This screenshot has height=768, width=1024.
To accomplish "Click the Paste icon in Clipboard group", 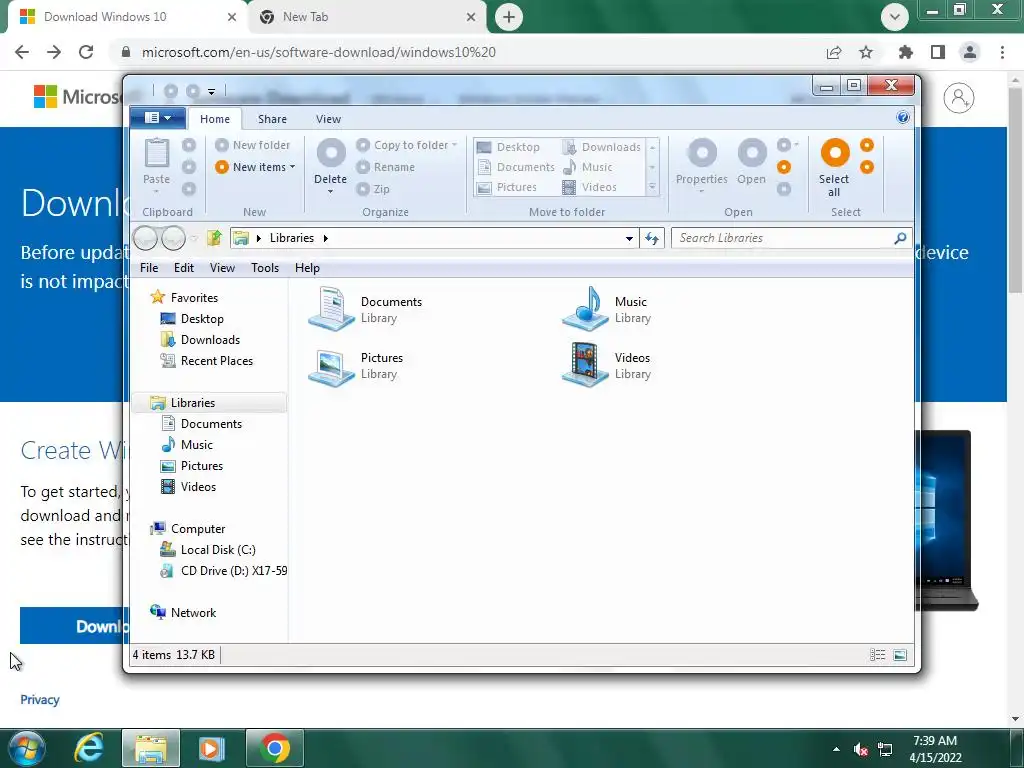I will click(157, 153).
